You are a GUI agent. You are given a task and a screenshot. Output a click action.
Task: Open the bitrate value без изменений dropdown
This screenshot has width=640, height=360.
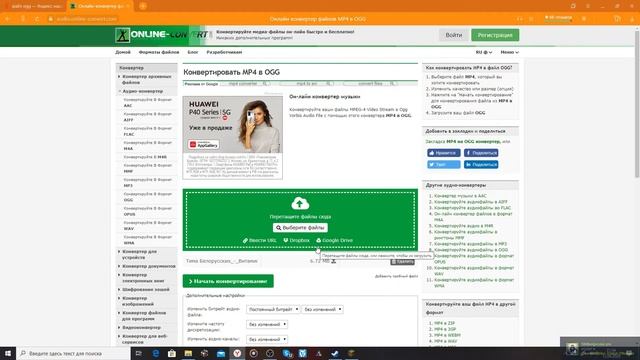pyautogui.click(x=322, y=309)
